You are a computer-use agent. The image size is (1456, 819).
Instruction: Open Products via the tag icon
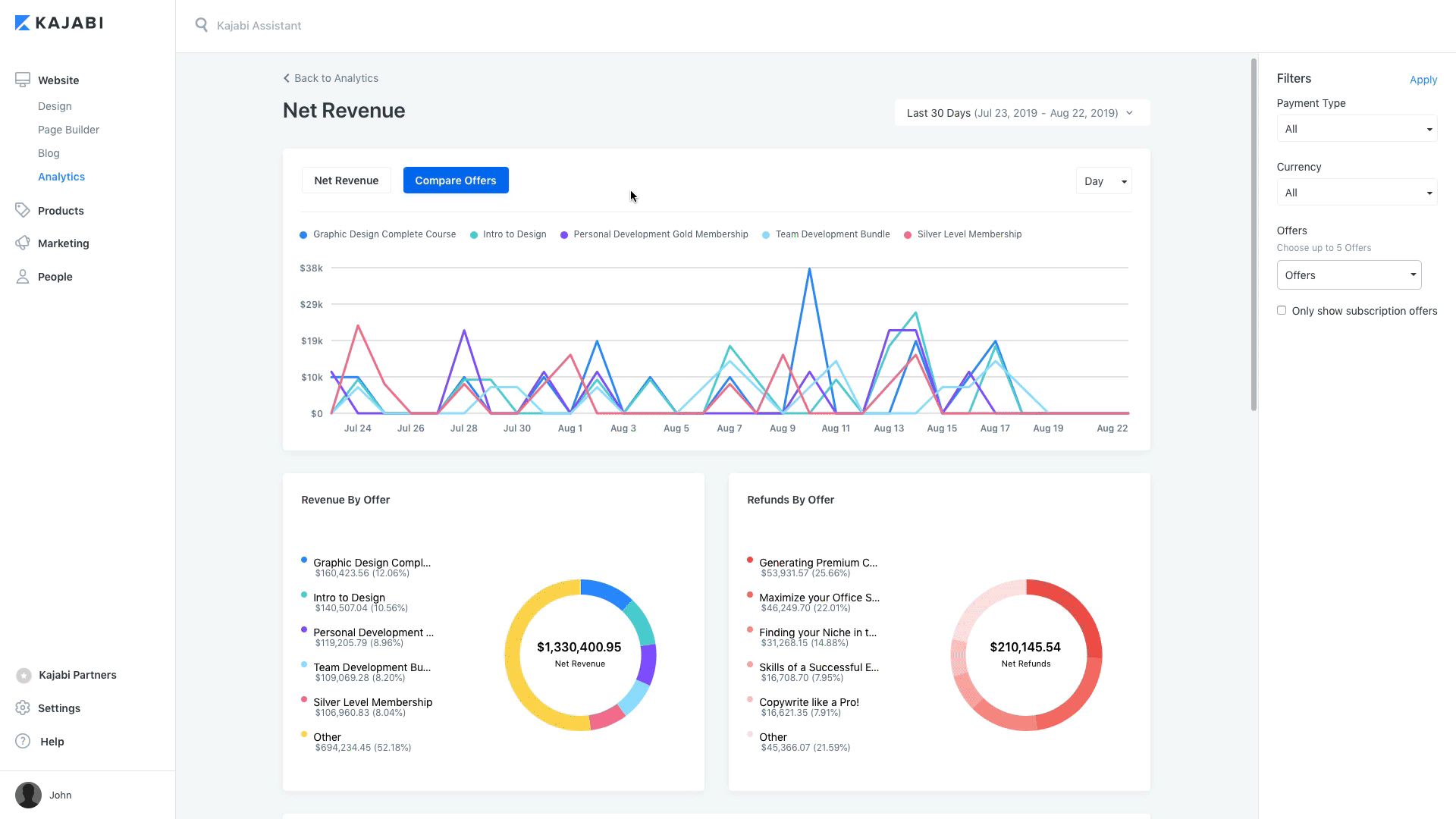[23, 210]
